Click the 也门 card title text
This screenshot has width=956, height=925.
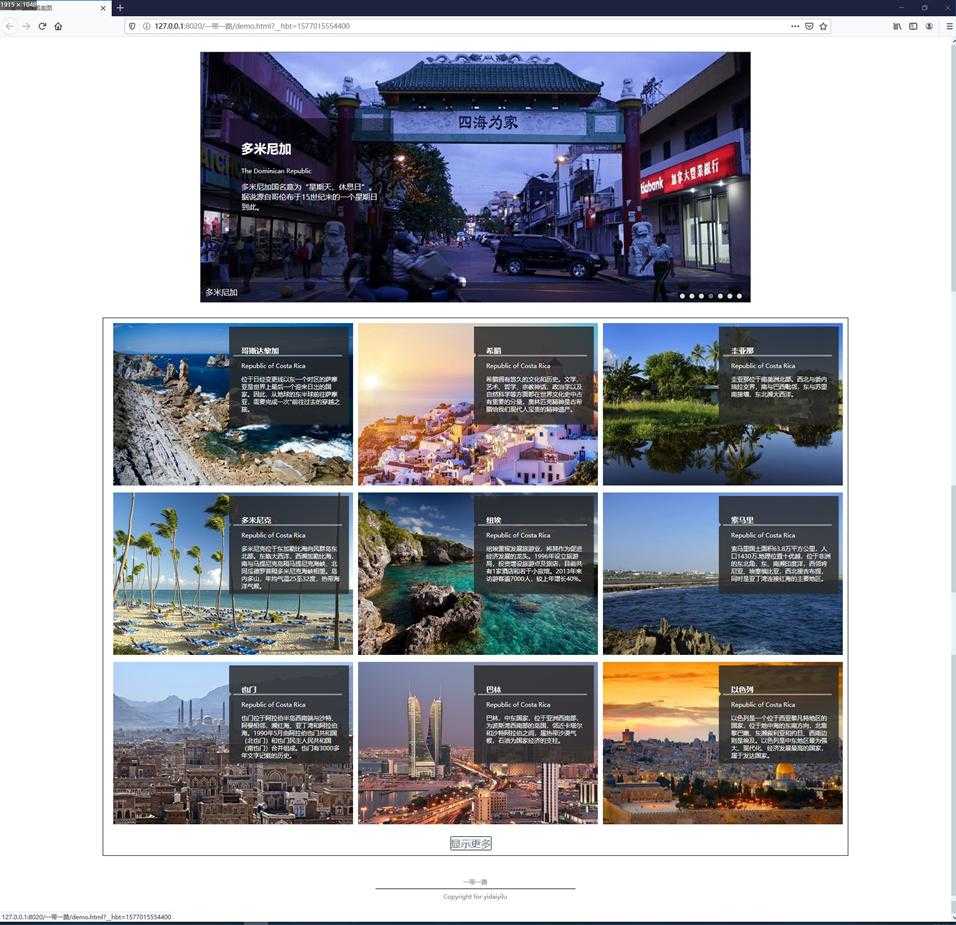point(249,690)
